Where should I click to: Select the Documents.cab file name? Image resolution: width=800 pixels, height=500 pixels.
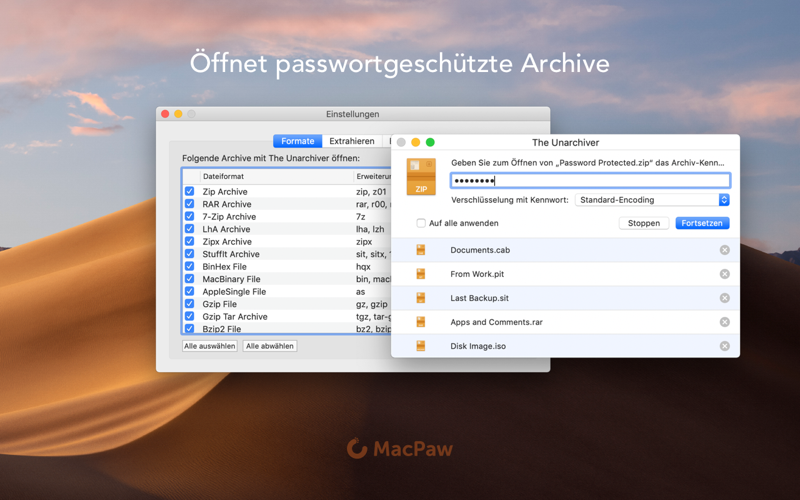click(x=480, y=250)
